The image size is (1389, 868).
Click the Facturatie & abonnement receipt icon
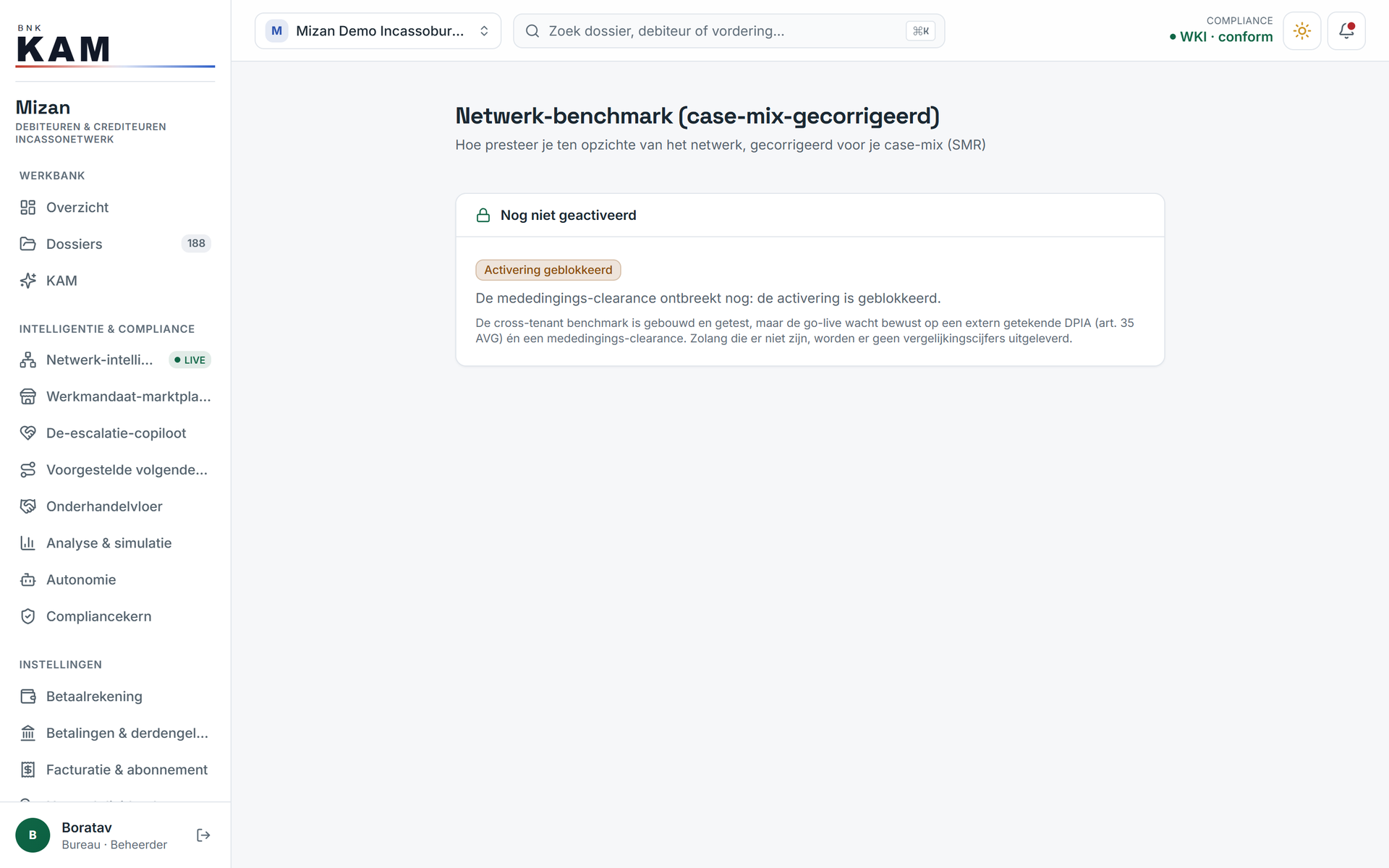[27, 770]
